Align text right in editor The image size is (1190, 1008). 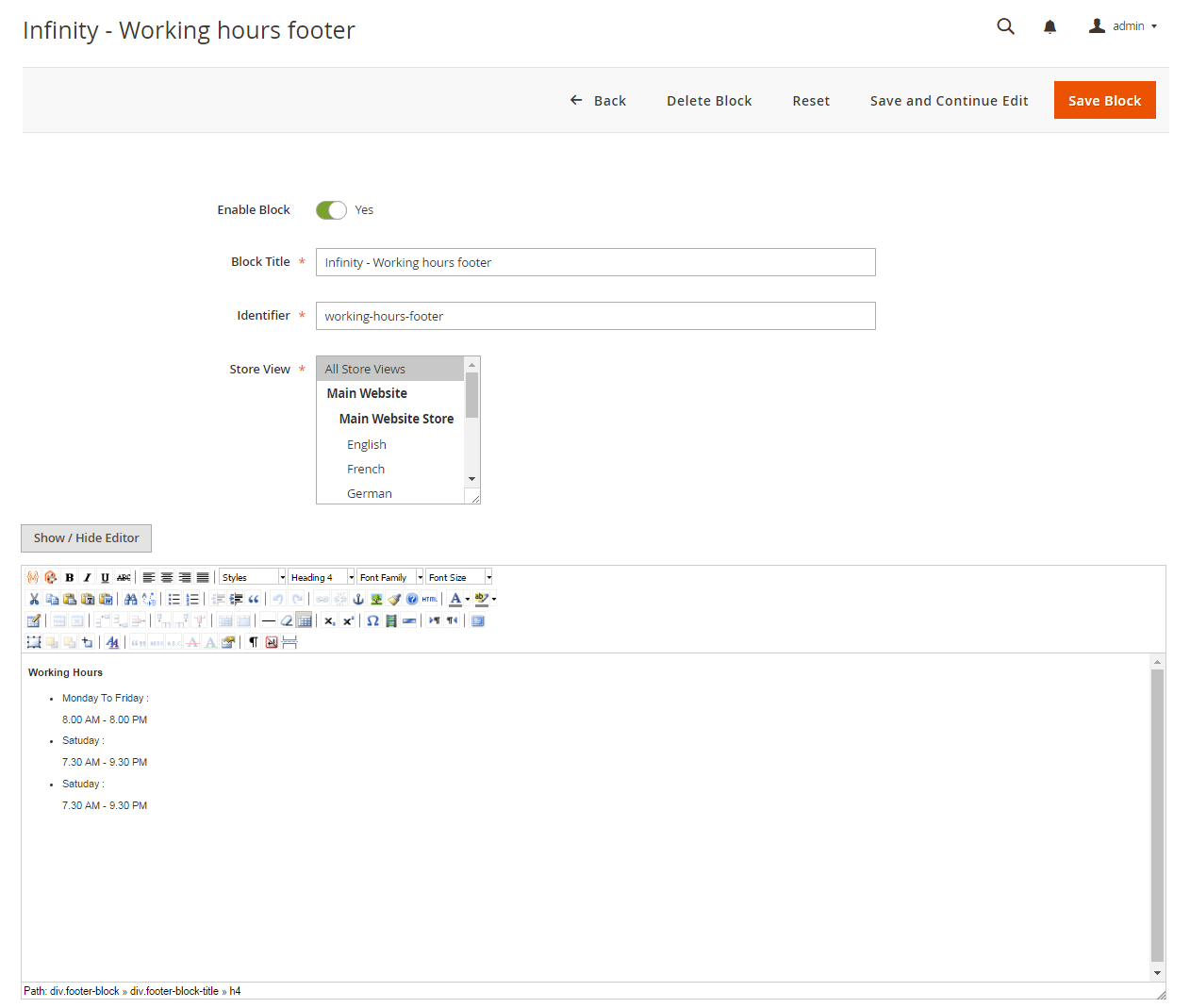[x=184, y=577]
